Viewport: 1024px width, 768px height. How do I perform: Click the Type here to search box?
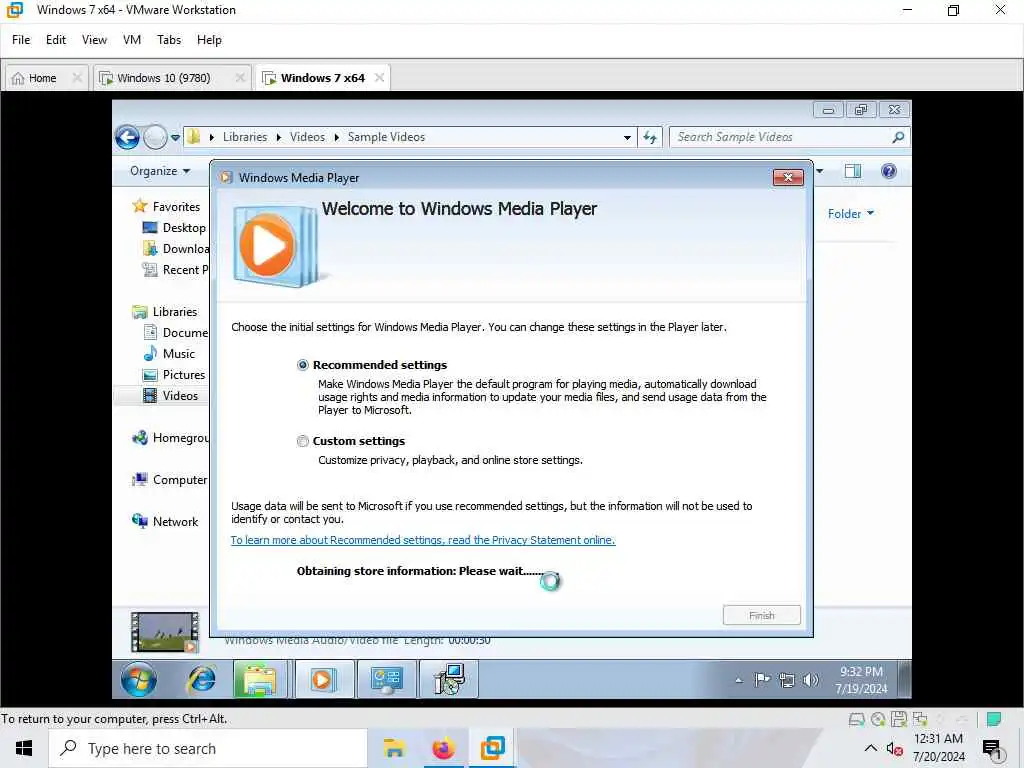208,748
